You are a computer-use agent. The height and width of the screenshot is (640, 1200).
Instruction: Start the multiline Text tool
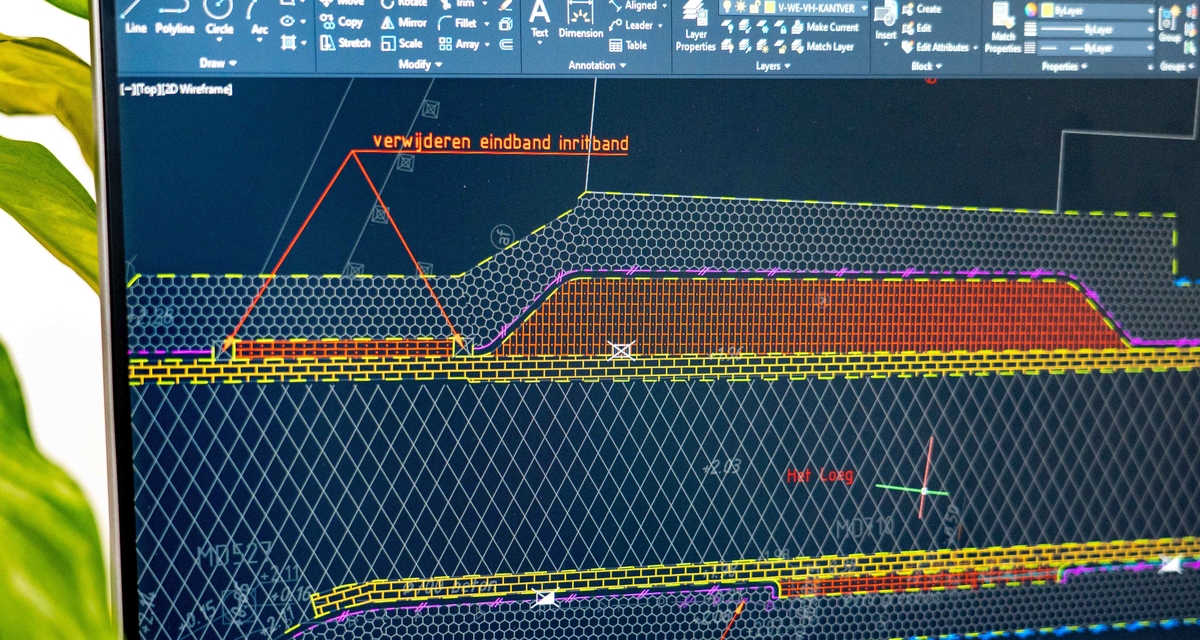tap(539, 21)
